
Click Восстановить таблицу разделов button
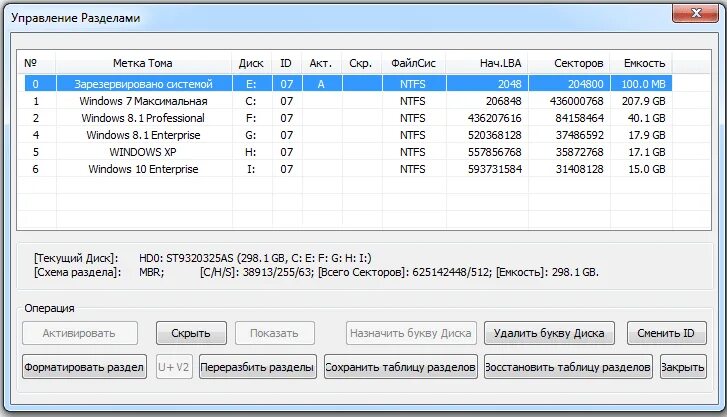click(x=568, y=367)
